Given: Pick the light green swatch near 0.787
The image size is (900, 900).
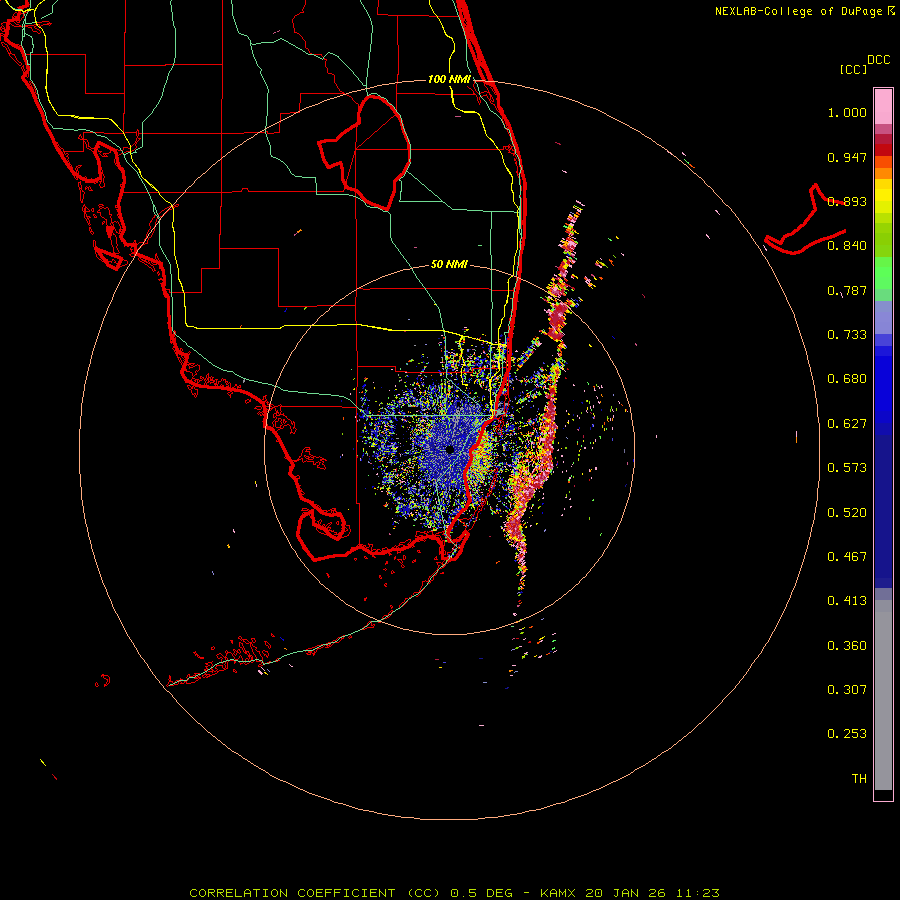Looking at the screenshot, I should coord(883,273).
